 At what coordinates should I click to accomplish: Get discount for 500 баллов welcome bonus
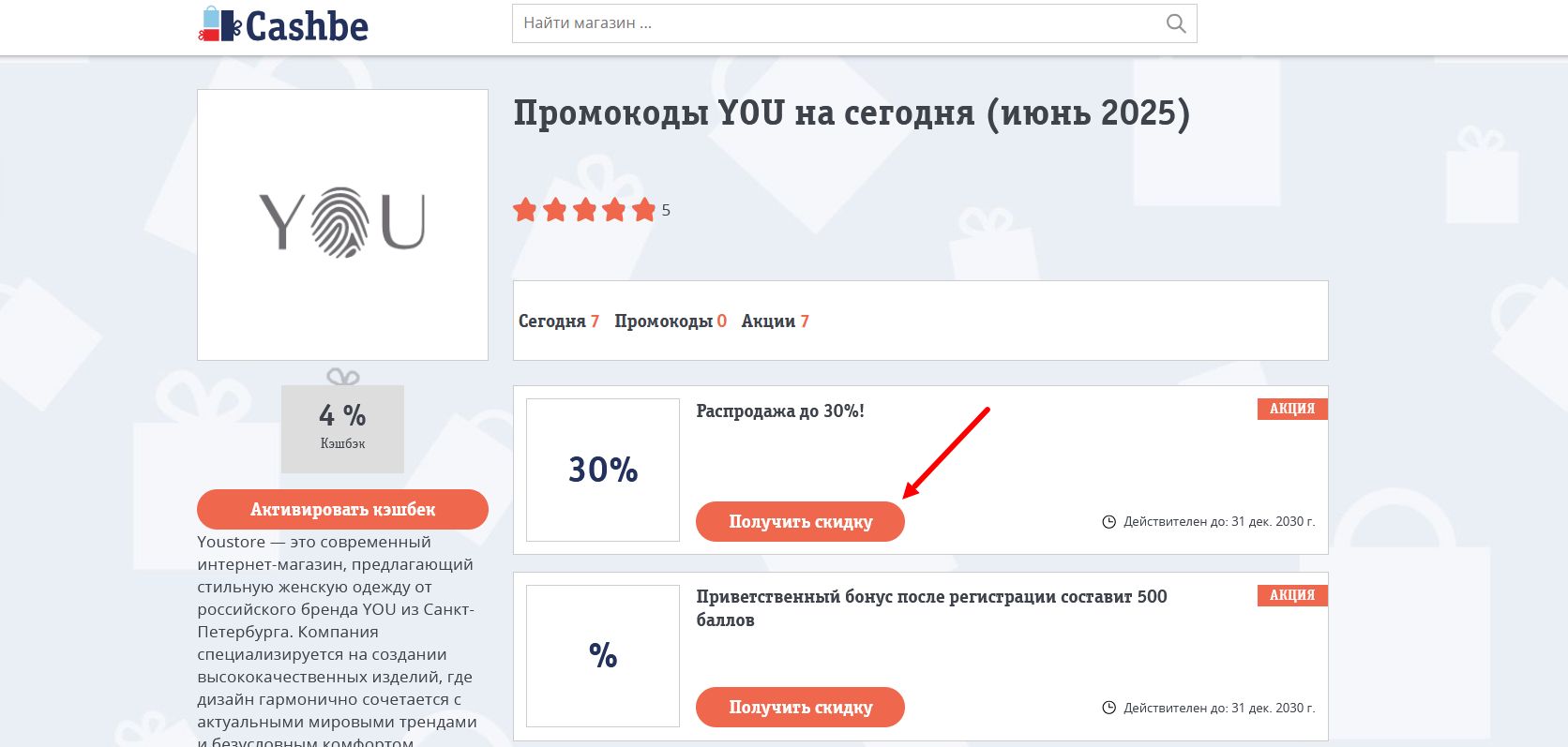pos(800,707)
